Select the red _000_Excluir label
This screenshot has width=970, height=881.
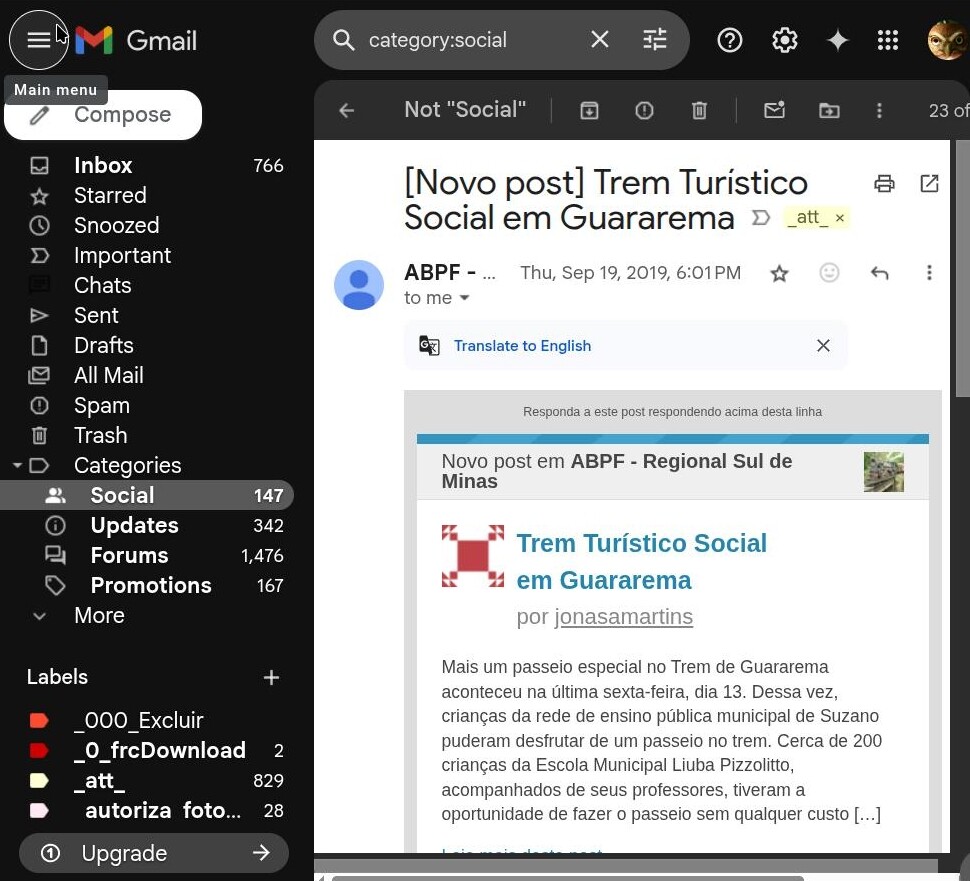[138, 721]
